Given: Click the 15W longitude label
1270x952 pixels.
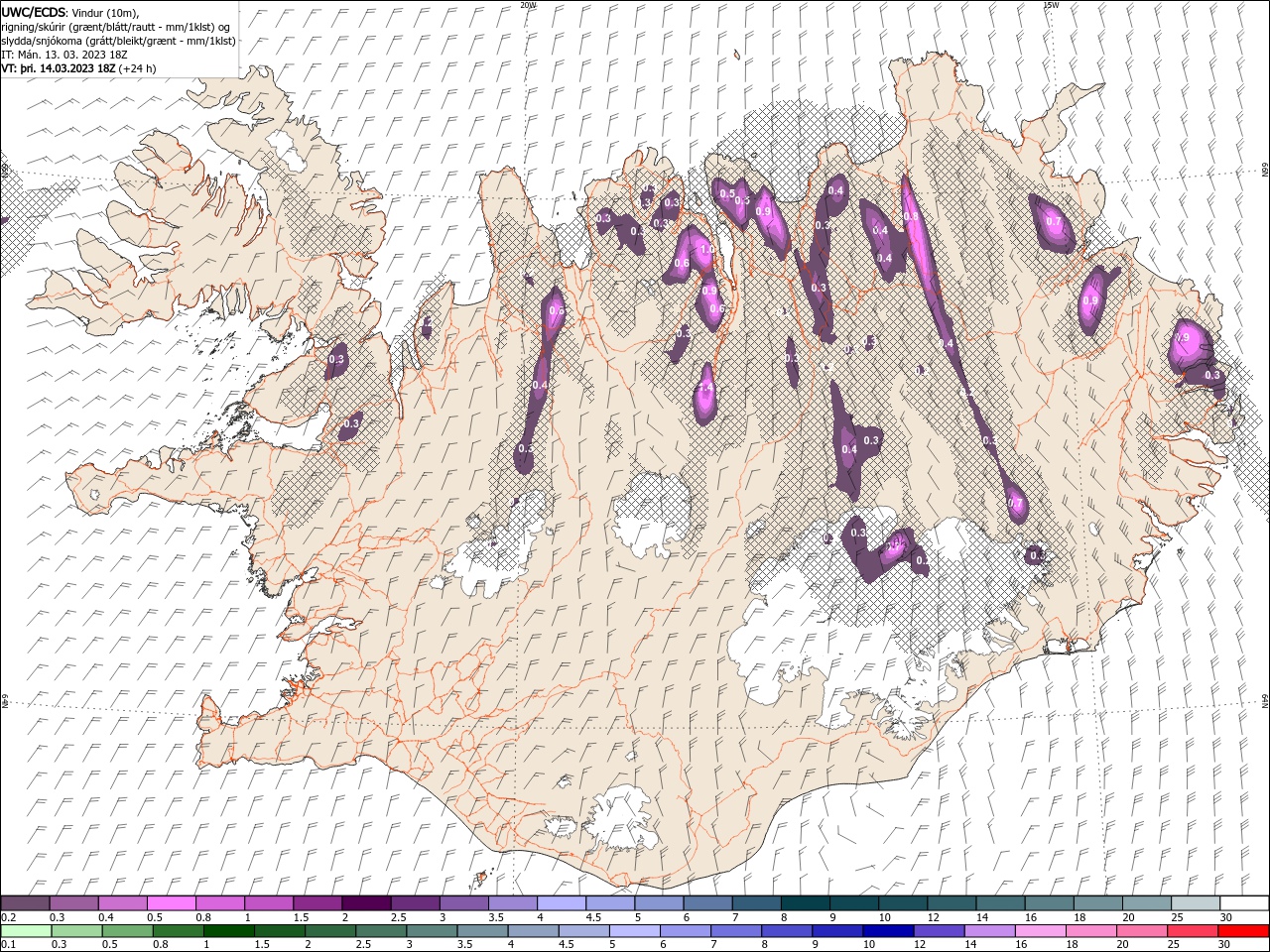Looking at the screenshot, I should [1050, 5].
